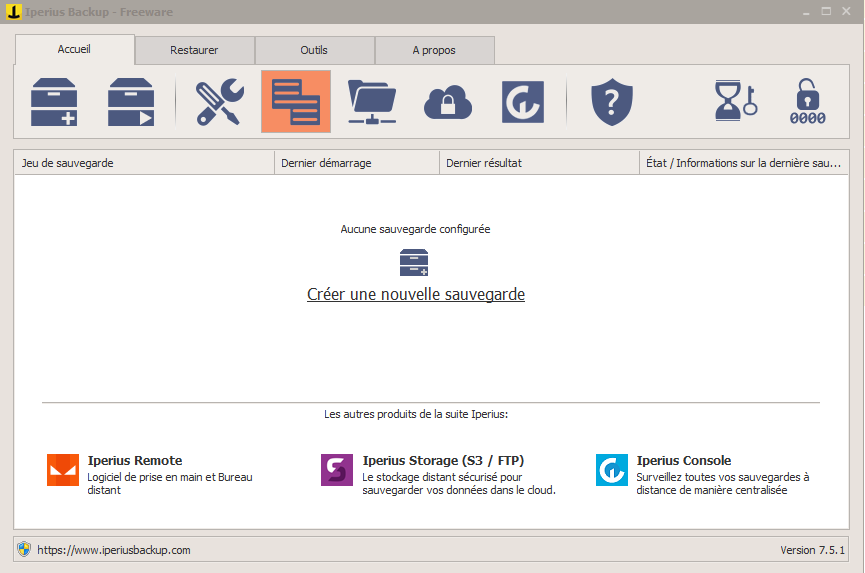
Task: Open the A propos tab
Action: pos(434,50)
